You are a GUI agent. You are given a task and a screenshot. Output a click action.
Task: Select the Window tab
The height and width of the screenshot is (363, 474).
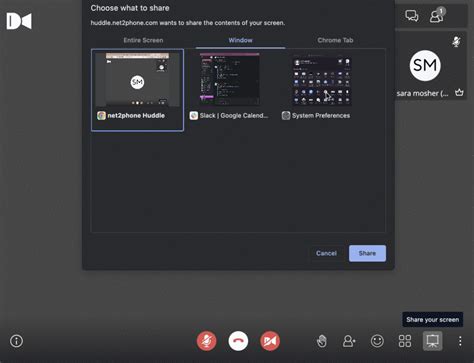(240, 40)
